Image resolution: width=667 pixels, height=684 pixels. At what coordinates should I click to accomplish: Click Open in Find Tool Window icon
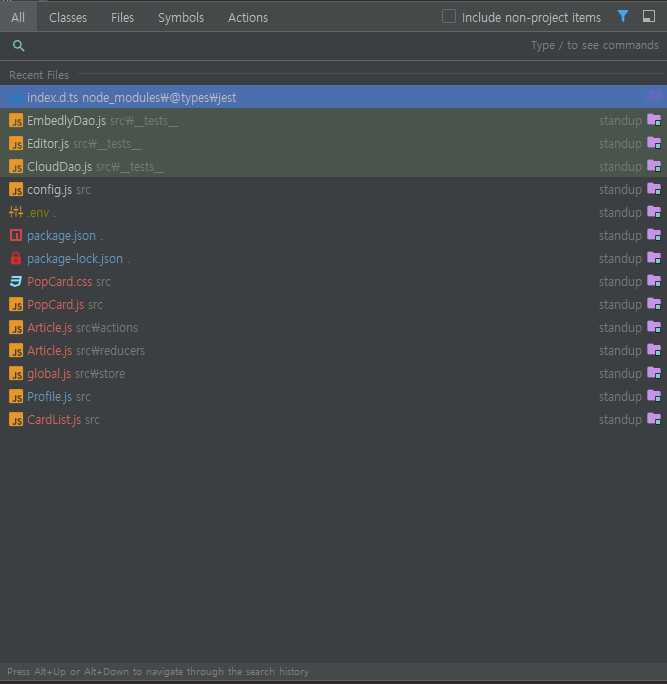pyautogui.click(x=649, y=17)
